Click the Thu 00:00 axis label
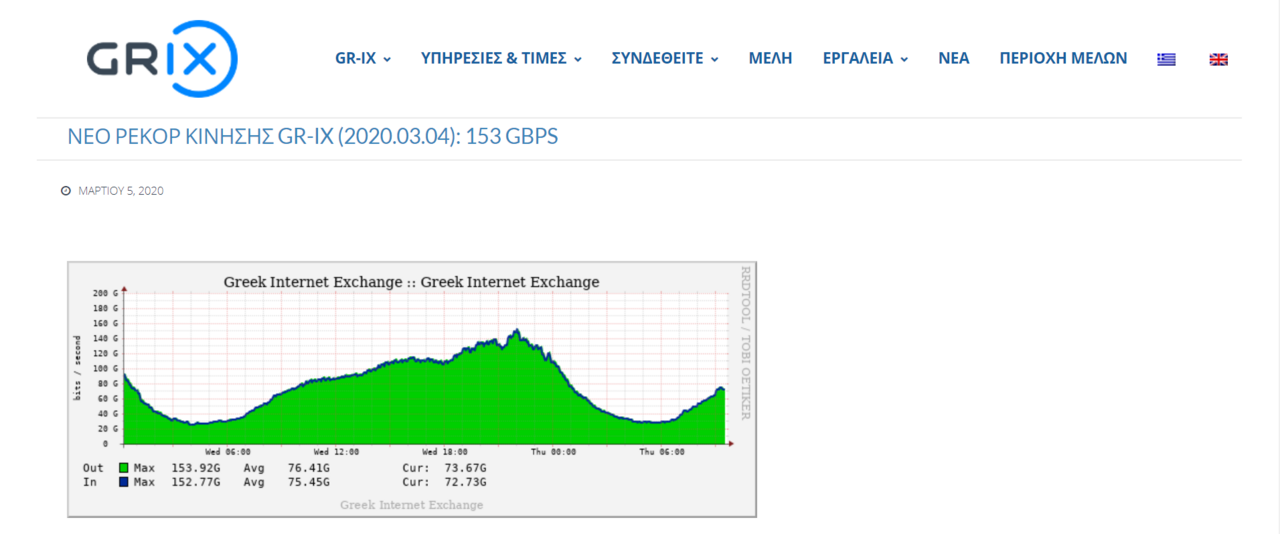Viewport: 1280px width, 534px height. click(x=555, y=452)
